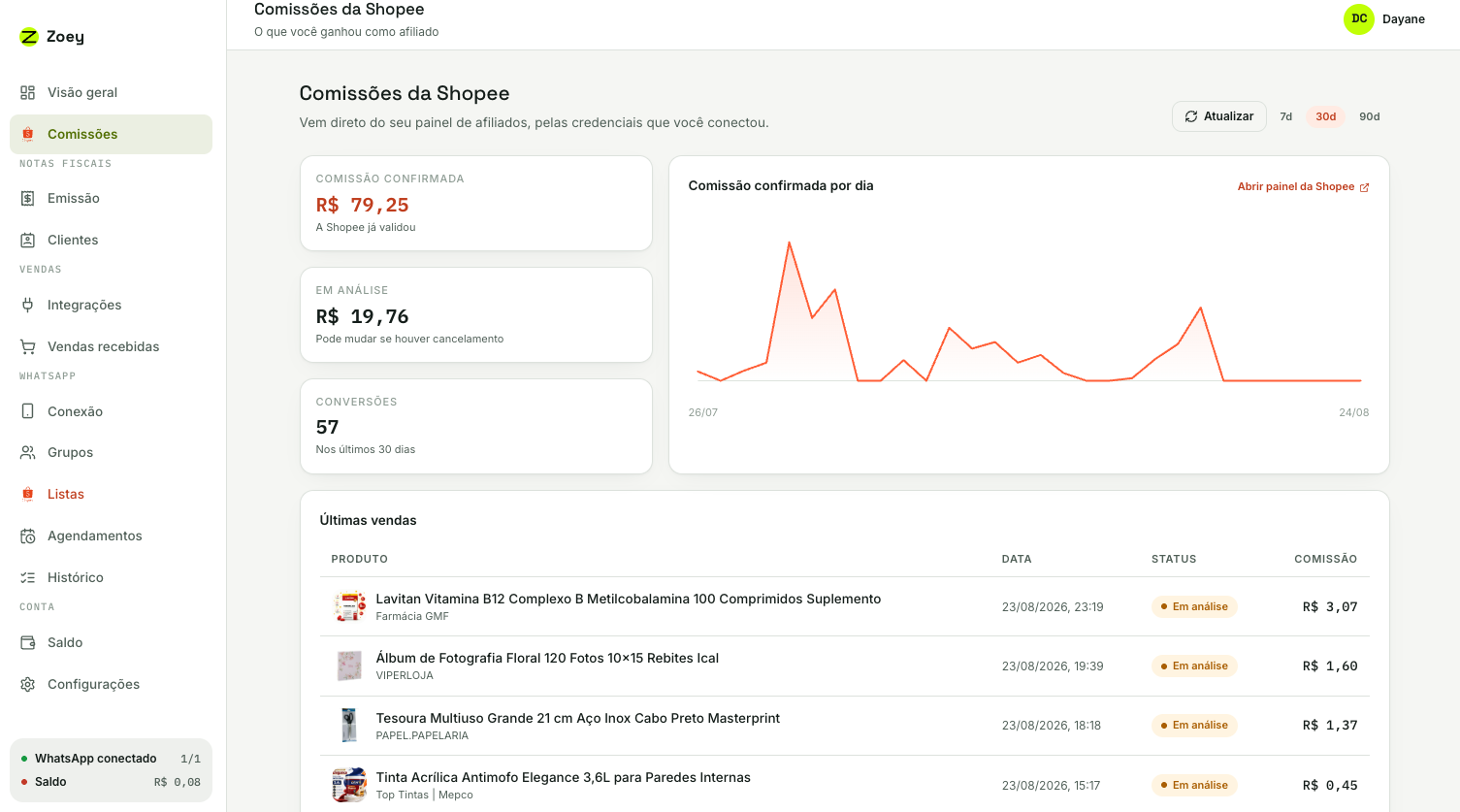The width and height of the screenshot is (1460, 812).
Task: Click the Histórico list icon
Action: pos(28,578)
